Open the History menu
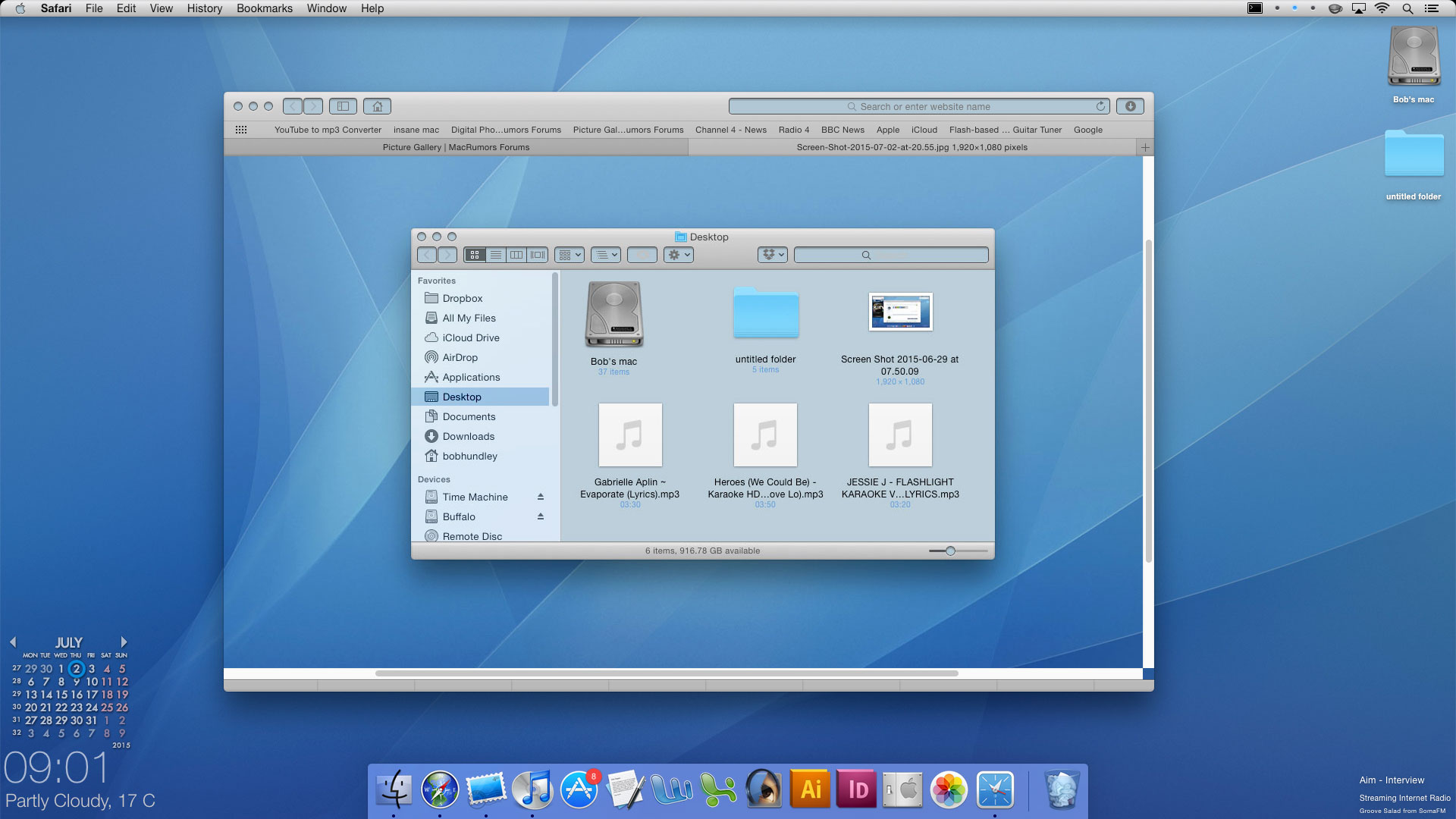This screenshot has width=1456, height=819. 205,8
